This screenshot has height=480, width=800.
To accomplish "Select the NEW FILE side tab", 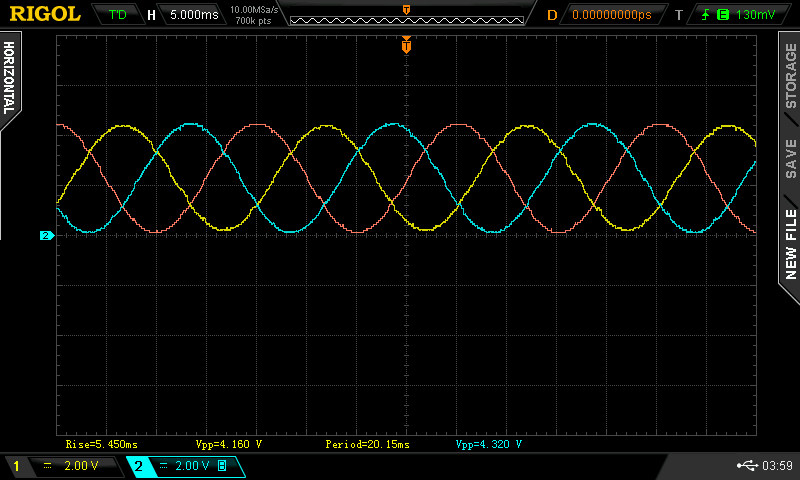I will pos(790,244).
